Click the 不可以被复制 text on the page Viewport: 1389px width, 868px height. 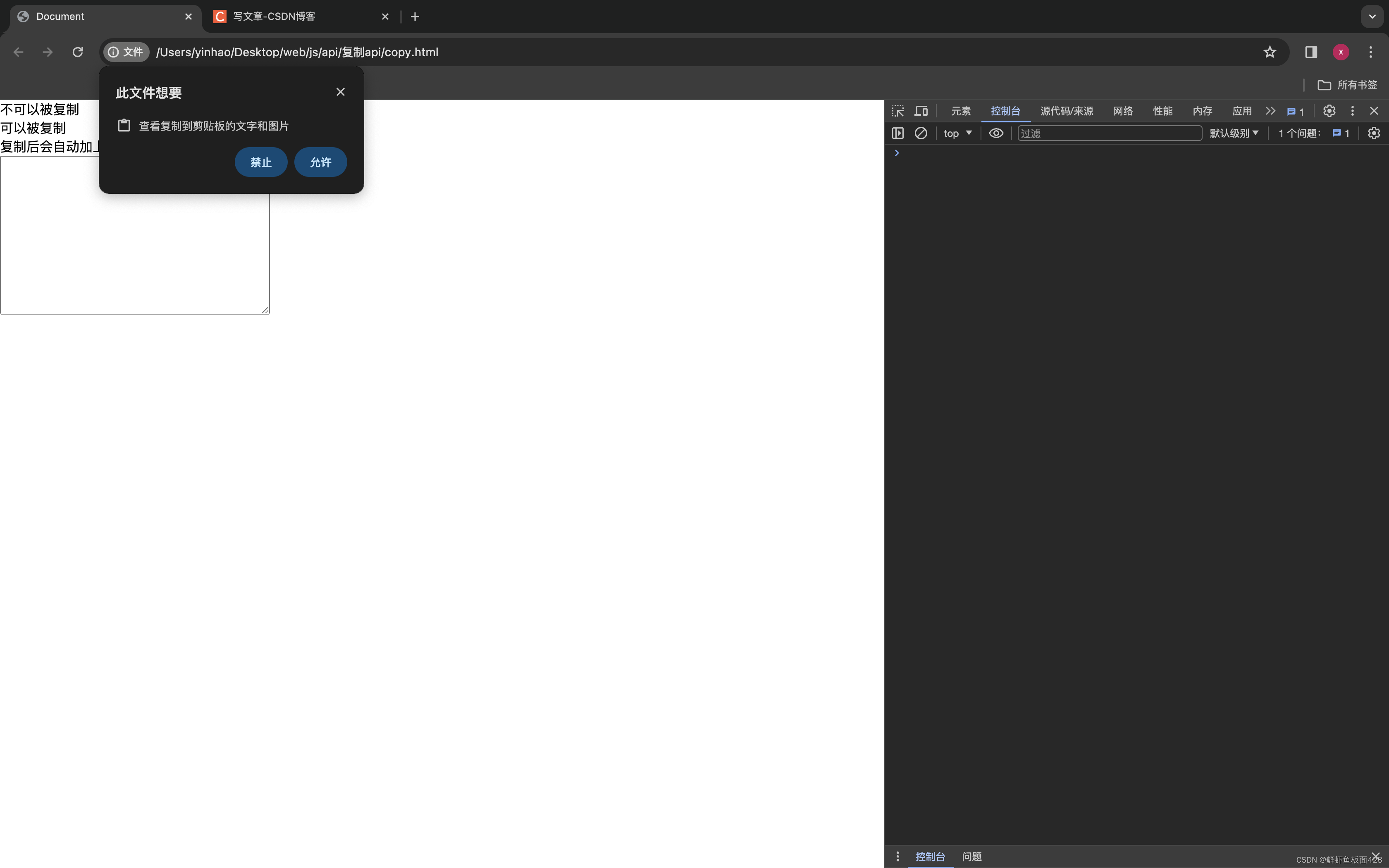tap(40, 110)
